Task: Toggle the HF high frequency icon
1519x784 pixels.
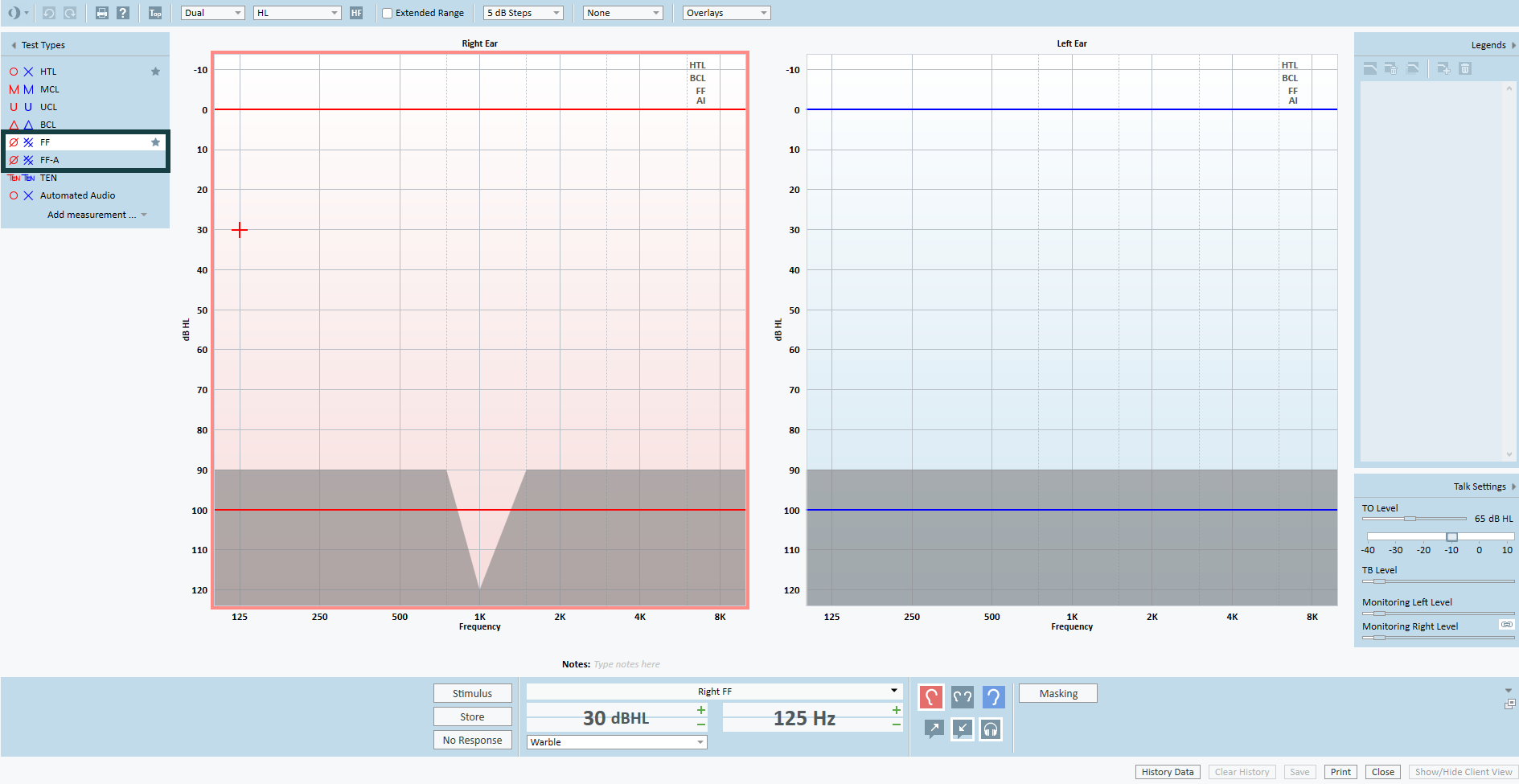Action: click(x=356, y=13)
